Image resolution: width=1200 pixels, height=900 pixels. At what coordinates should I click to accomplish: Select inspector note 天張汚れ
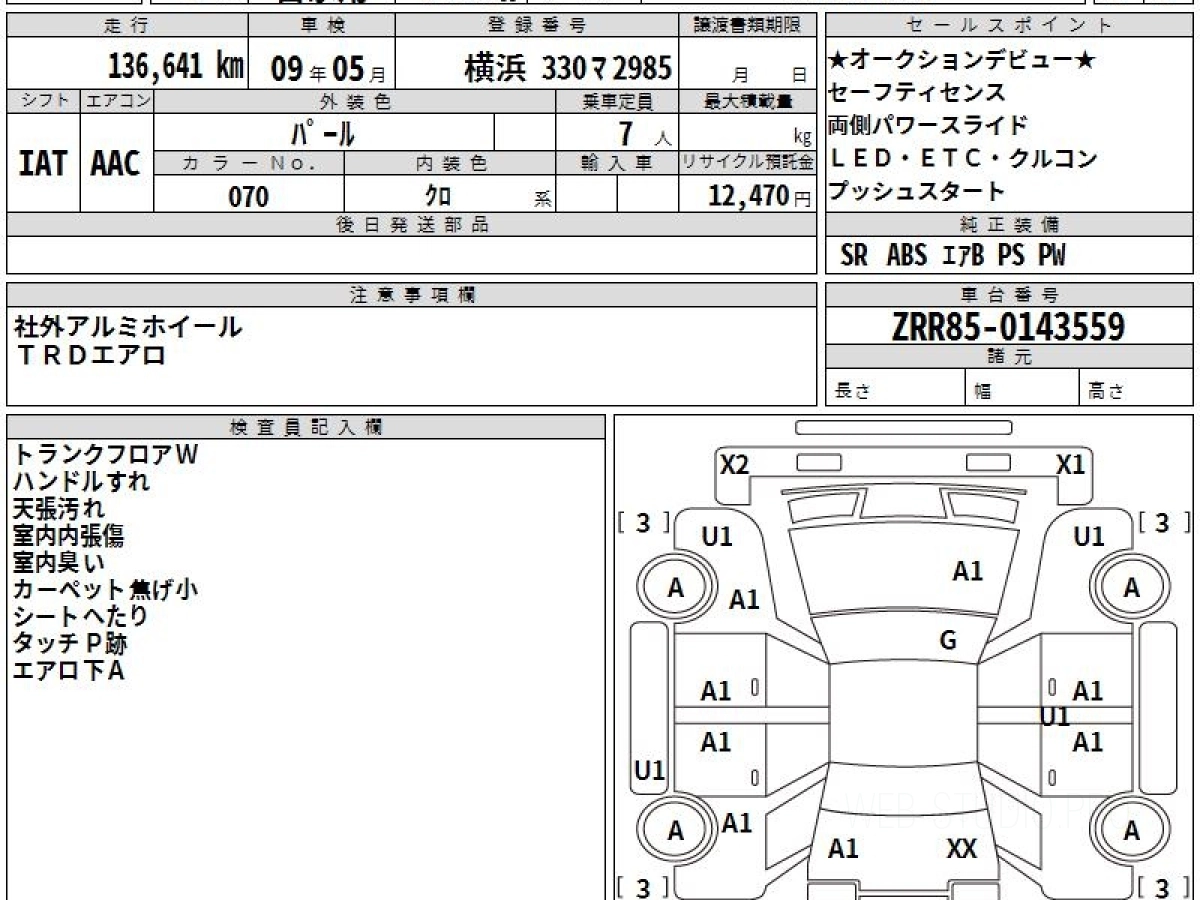[x=58, y=508]
